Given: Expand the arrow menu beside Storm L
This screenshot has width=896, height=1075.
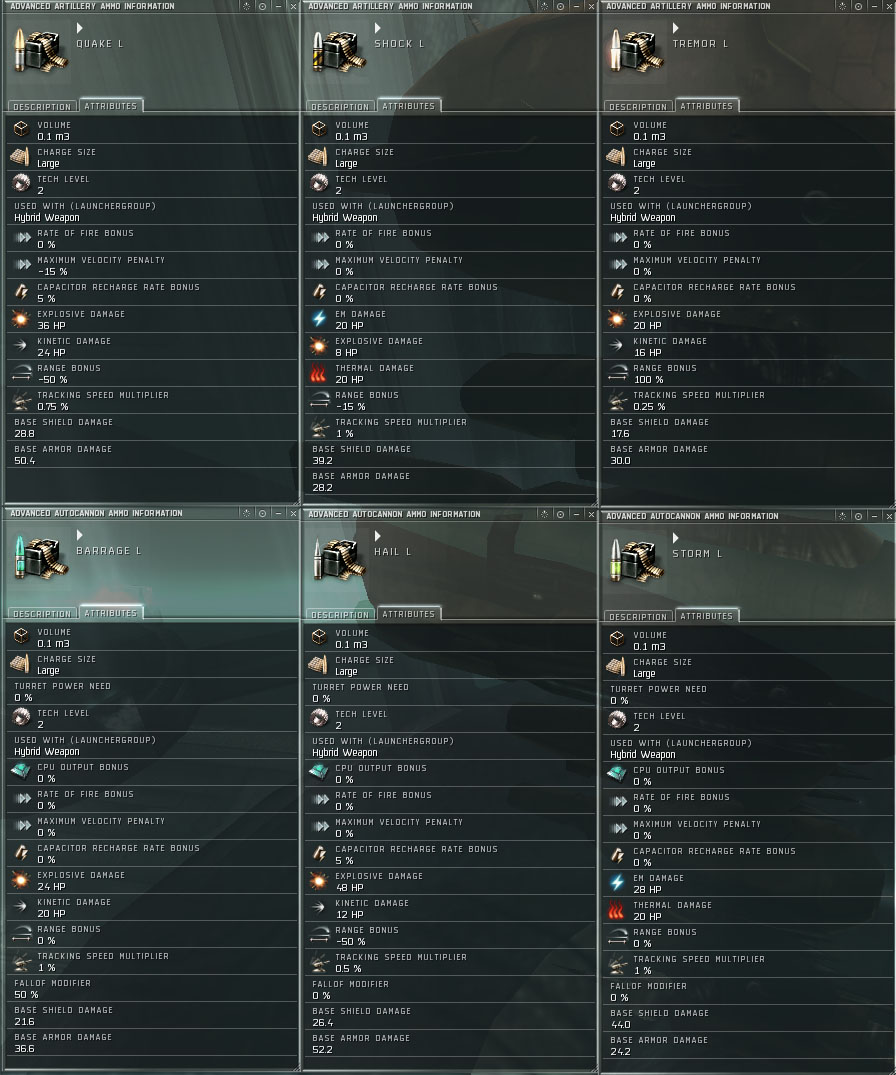Looking at the screenshot, I should tap(676, 538).
